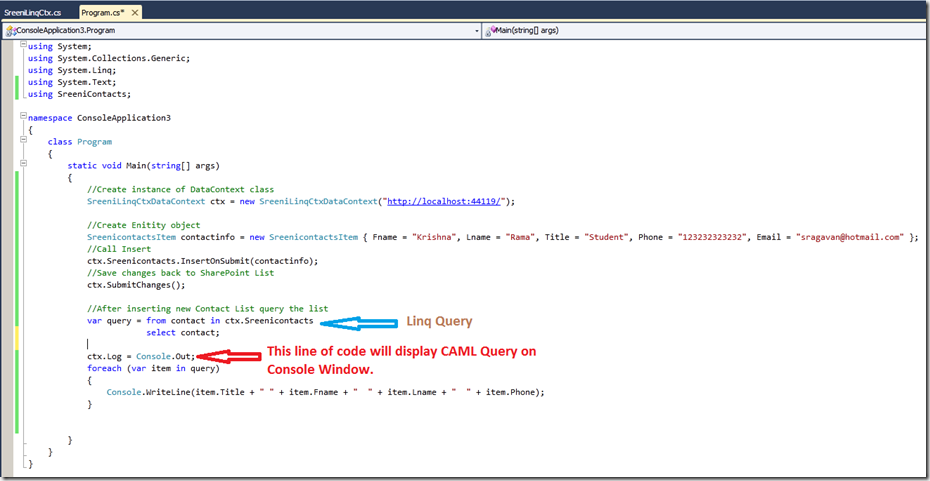Click 'ctx = new' in the DataContext line
The width and height of the screenshot is (930, 481).
(x=234, y=202)
